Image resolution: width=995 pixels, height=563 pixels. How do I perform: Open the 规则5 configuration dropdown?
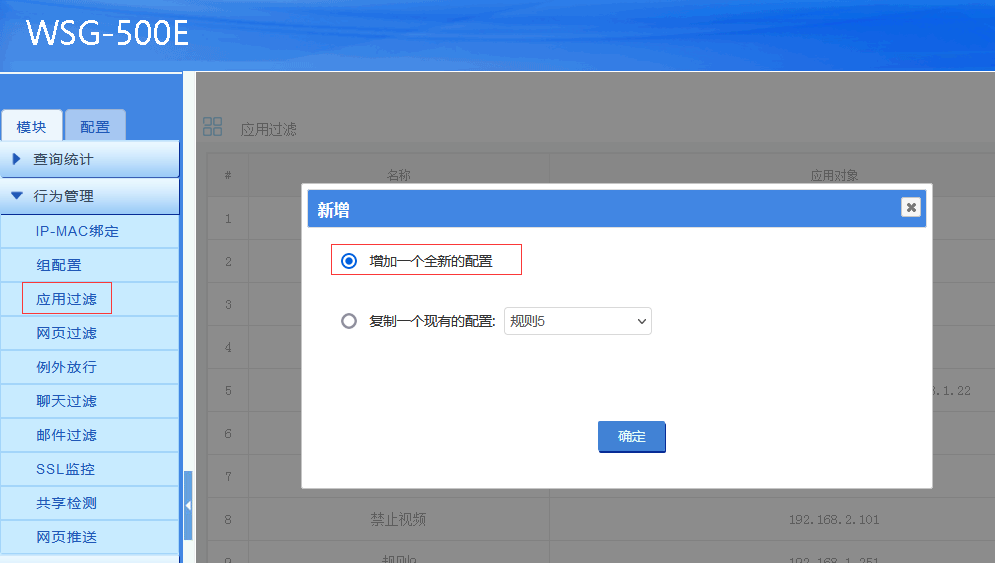(577, 321)
